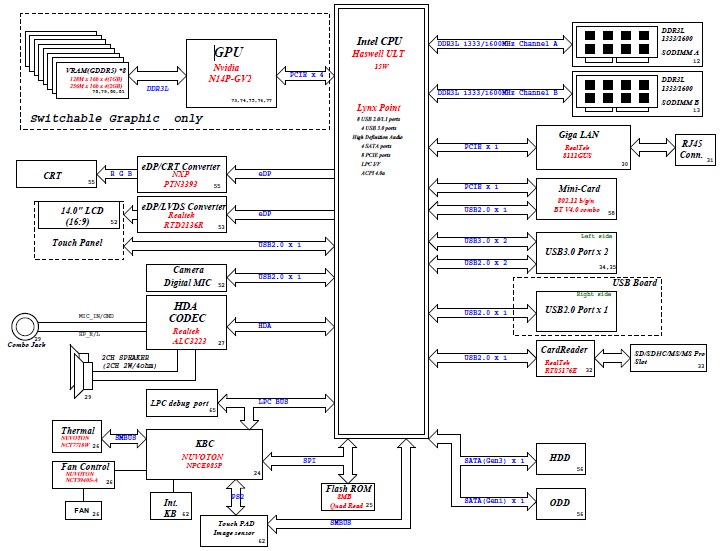Select the 14.0" LCD (16:9) block
The height and width of the screenshot is (551, 722).
(x=79, y=215)
